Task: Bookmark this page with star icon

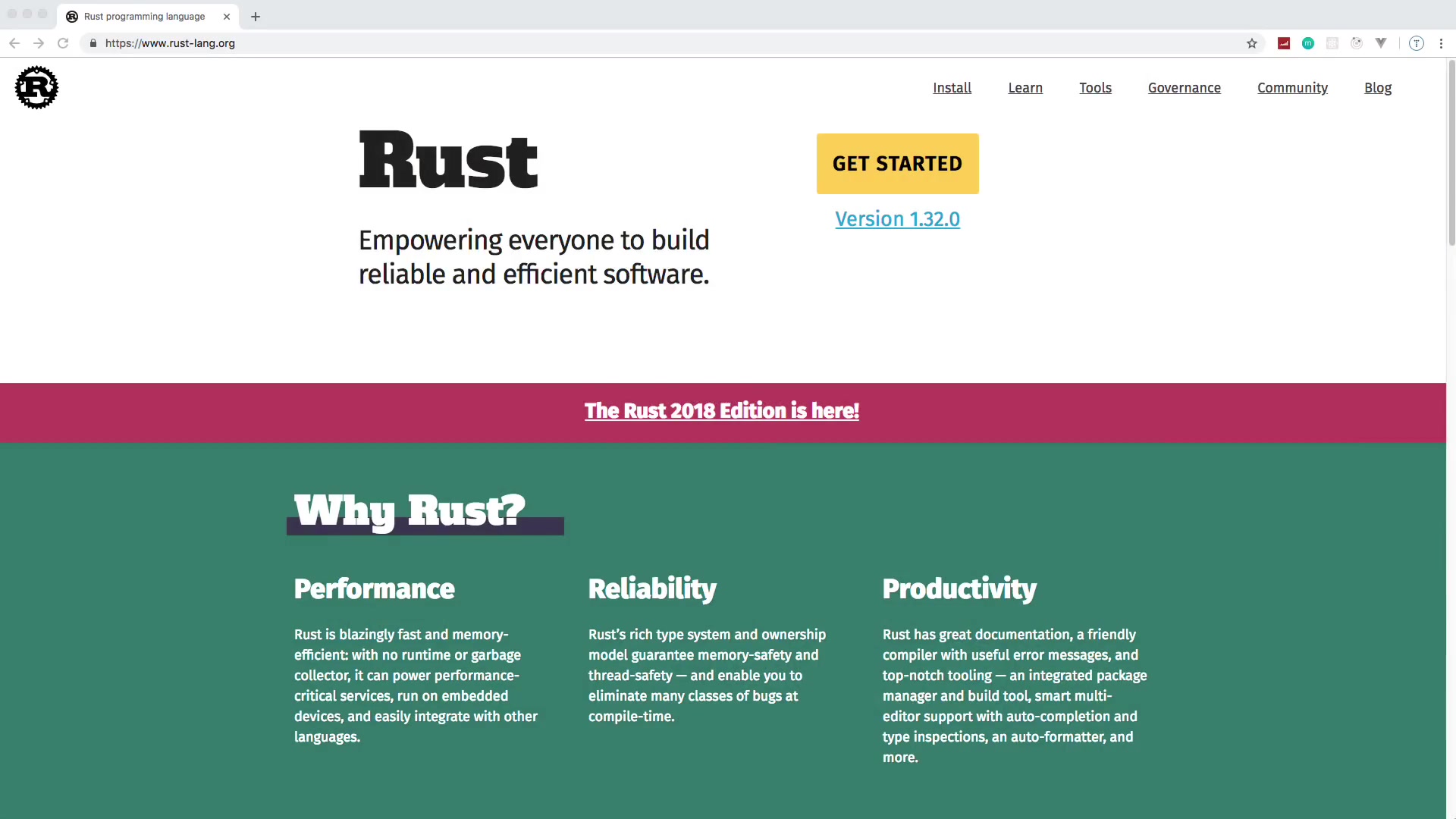Action: (1252, 43)
